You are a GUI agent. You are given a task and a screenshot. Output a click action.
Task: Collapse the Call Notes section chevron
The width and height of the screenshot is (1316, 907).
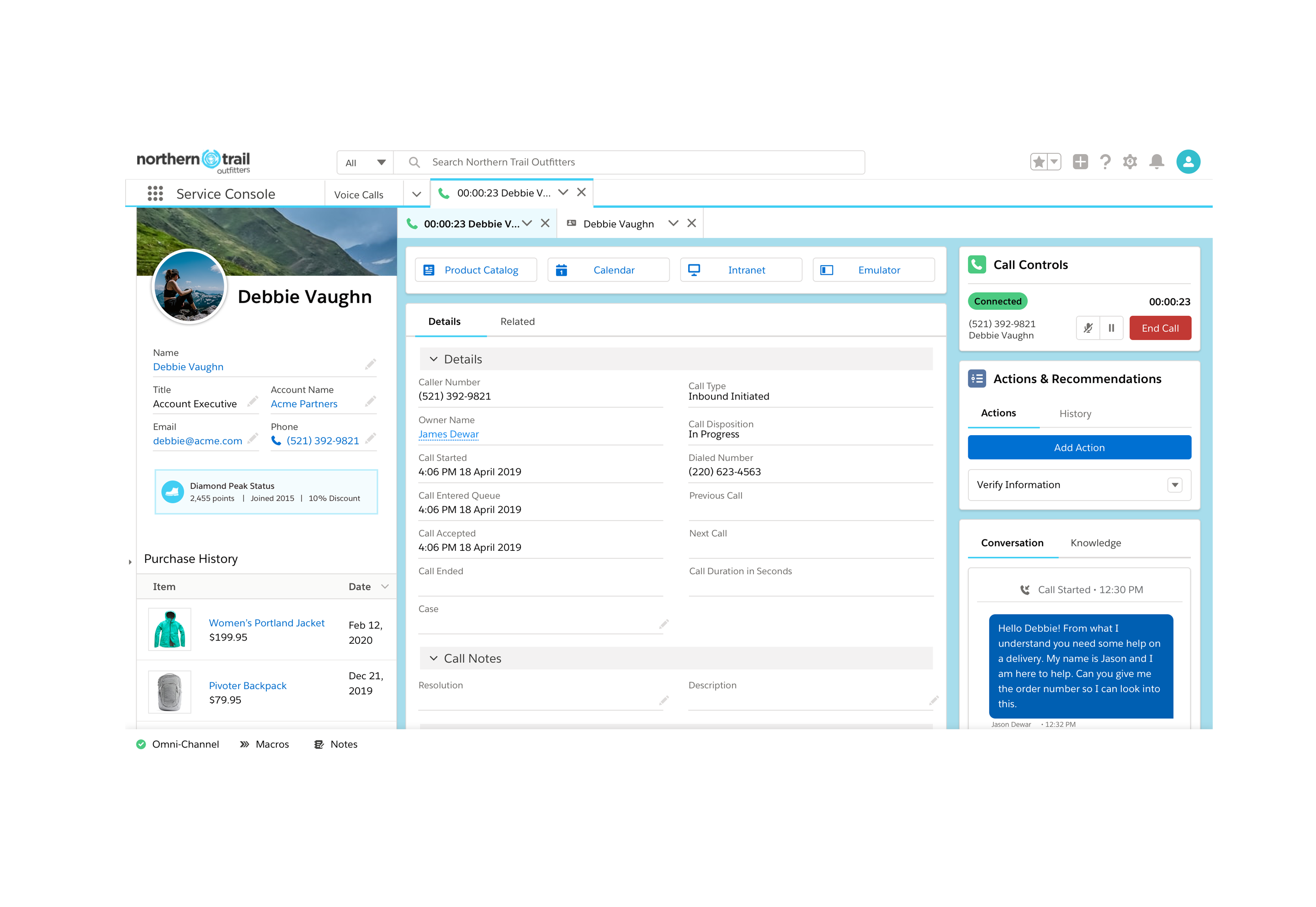click(433, 658)
